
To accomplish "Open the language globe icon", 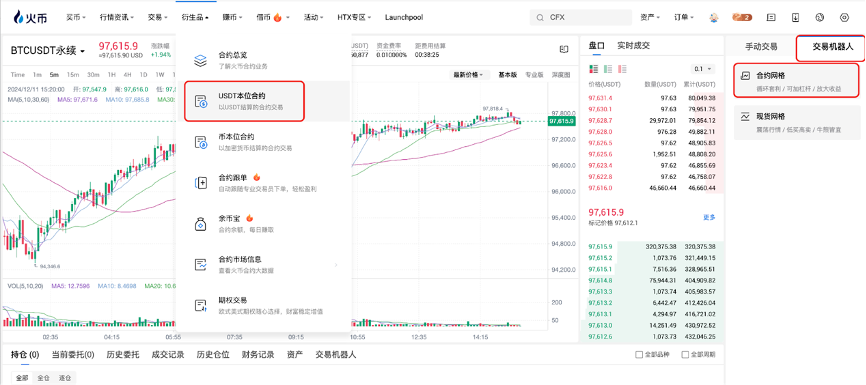I will [x=820, y=17].
